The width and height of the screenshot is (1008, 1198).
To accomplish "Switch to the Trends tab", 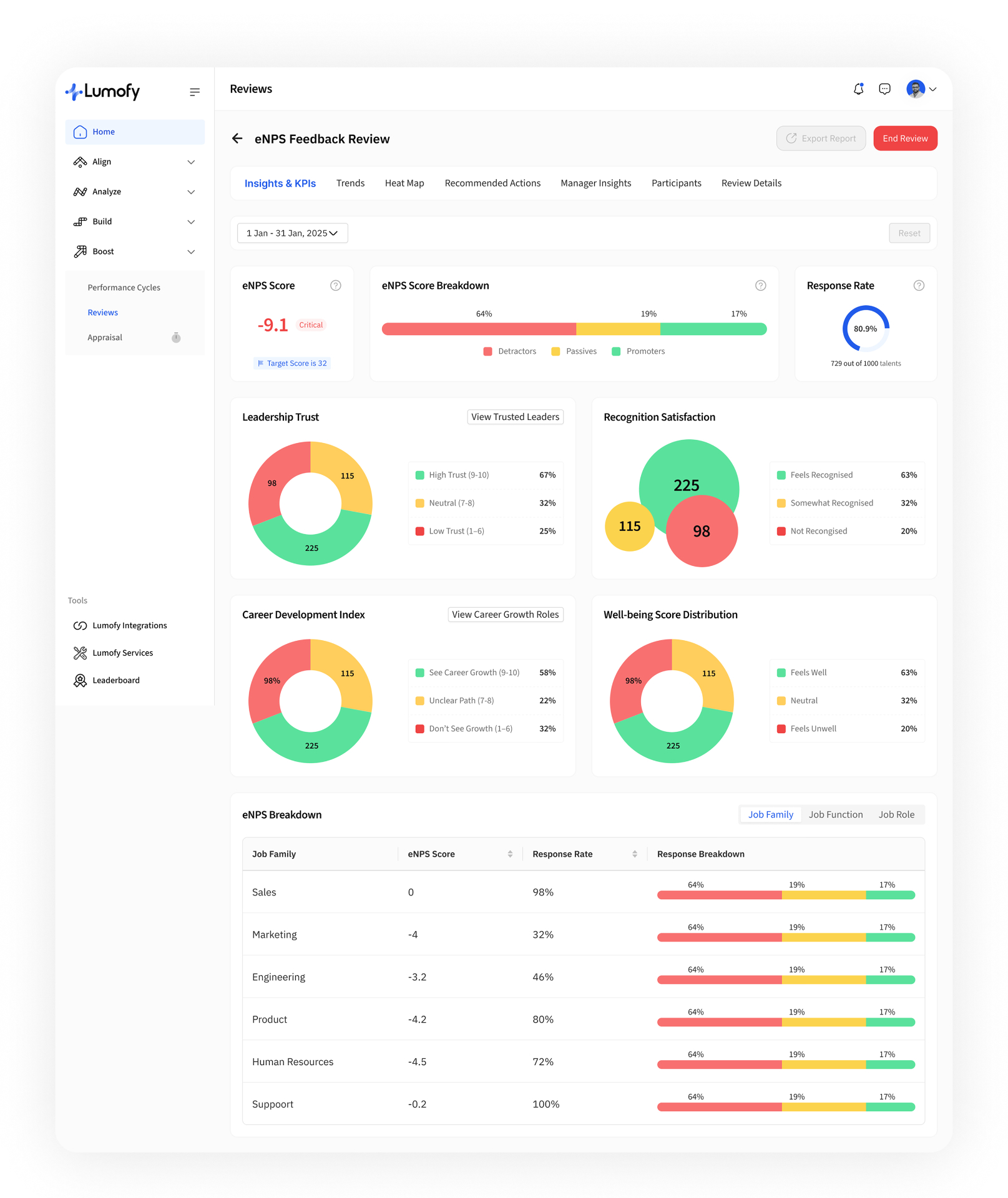I will 350,183.
